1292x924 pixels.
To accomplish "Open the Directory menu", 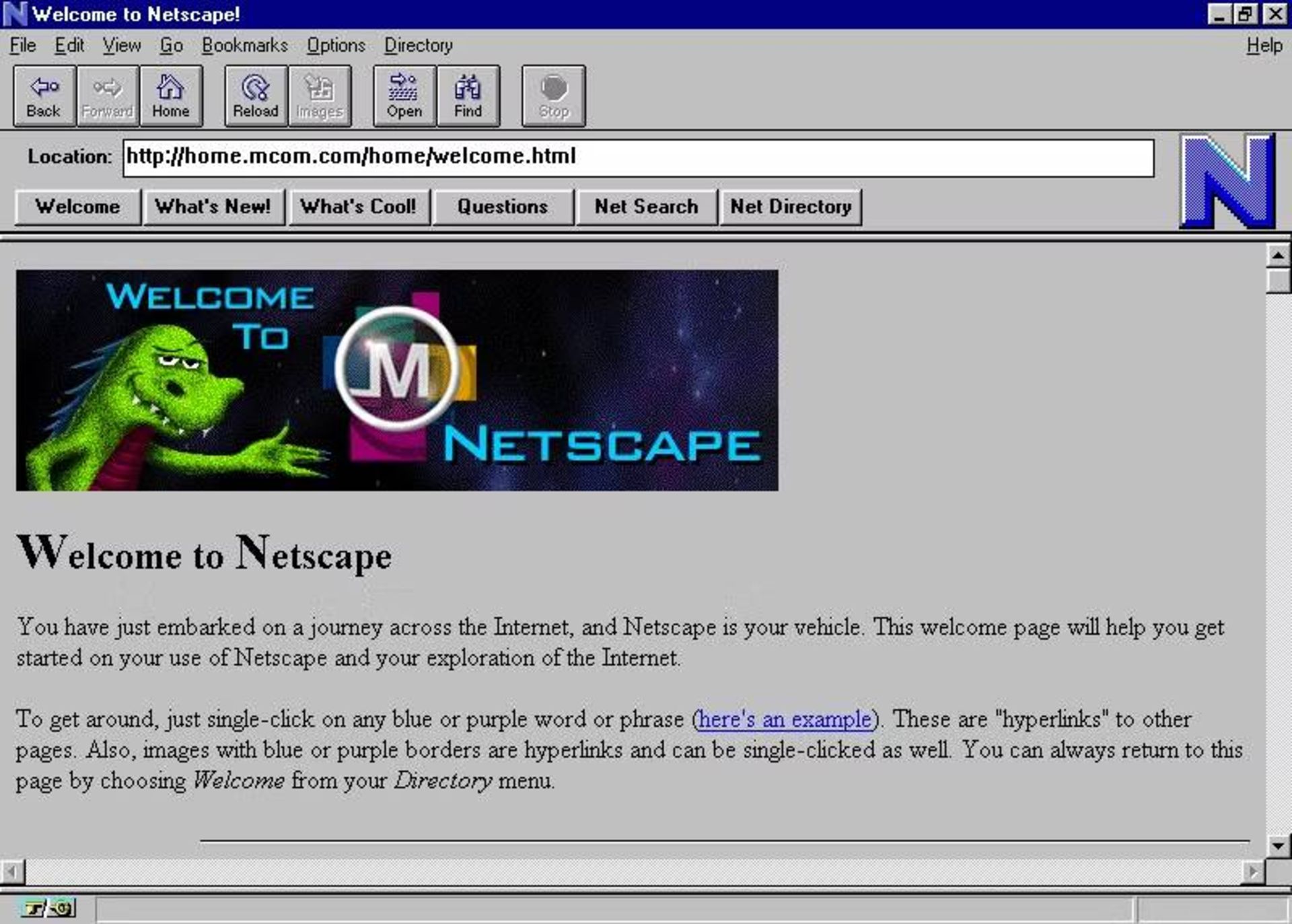I will click(417, 45).
